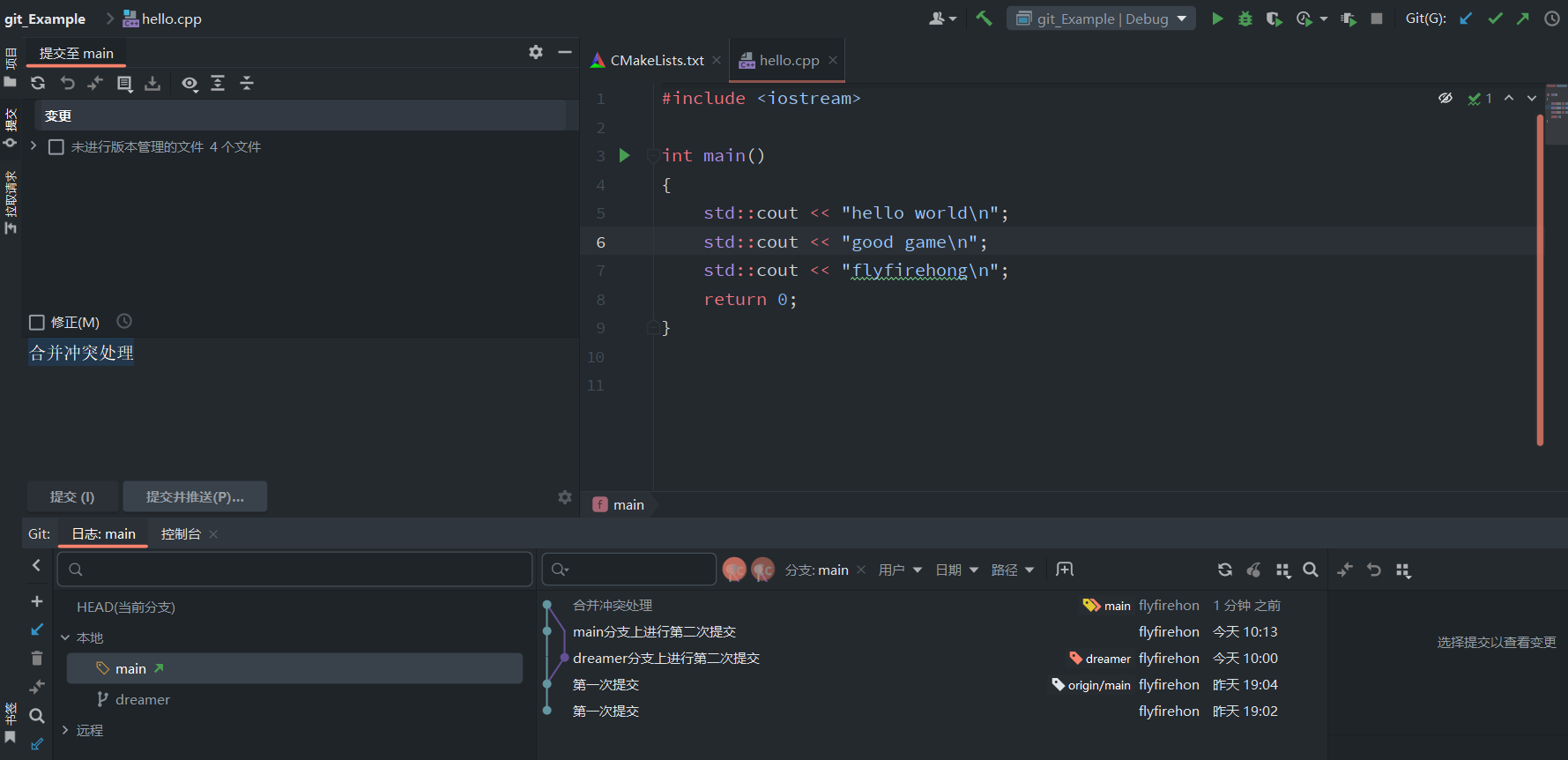Click the commit log search field
Viewport: 1568px width, 760px height.
(629, 570)
